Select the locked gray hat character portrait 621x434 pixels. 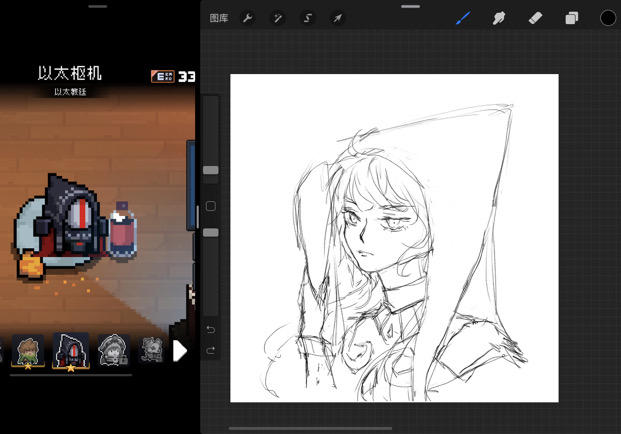coord(114,349)
